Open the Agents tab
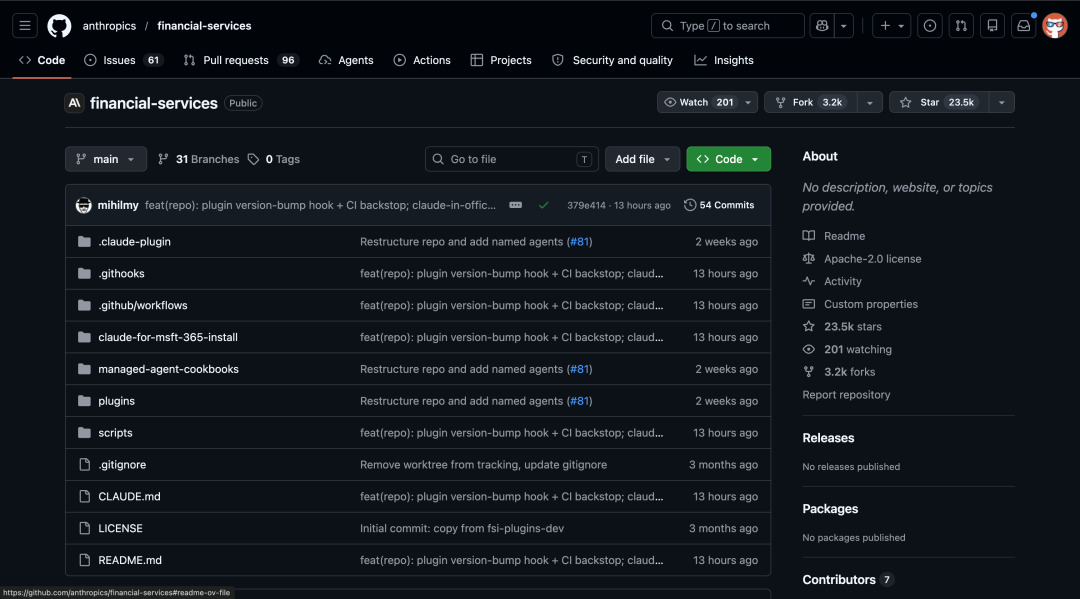The width and height of the screenshot is (1080, 599). click(x=346, y=61)
